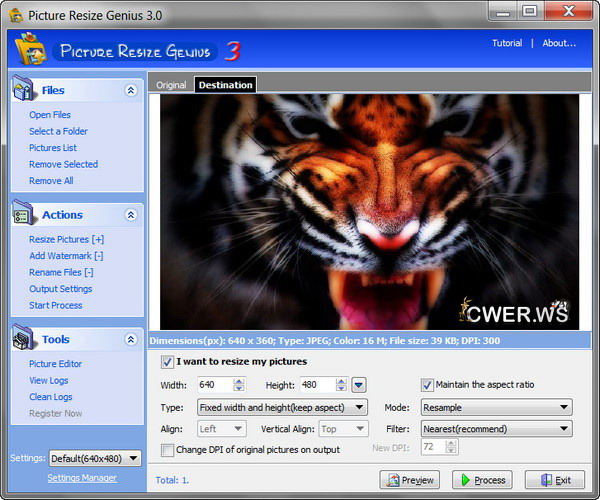Enable Change DPI of original pictures

[x=167, y=450]
